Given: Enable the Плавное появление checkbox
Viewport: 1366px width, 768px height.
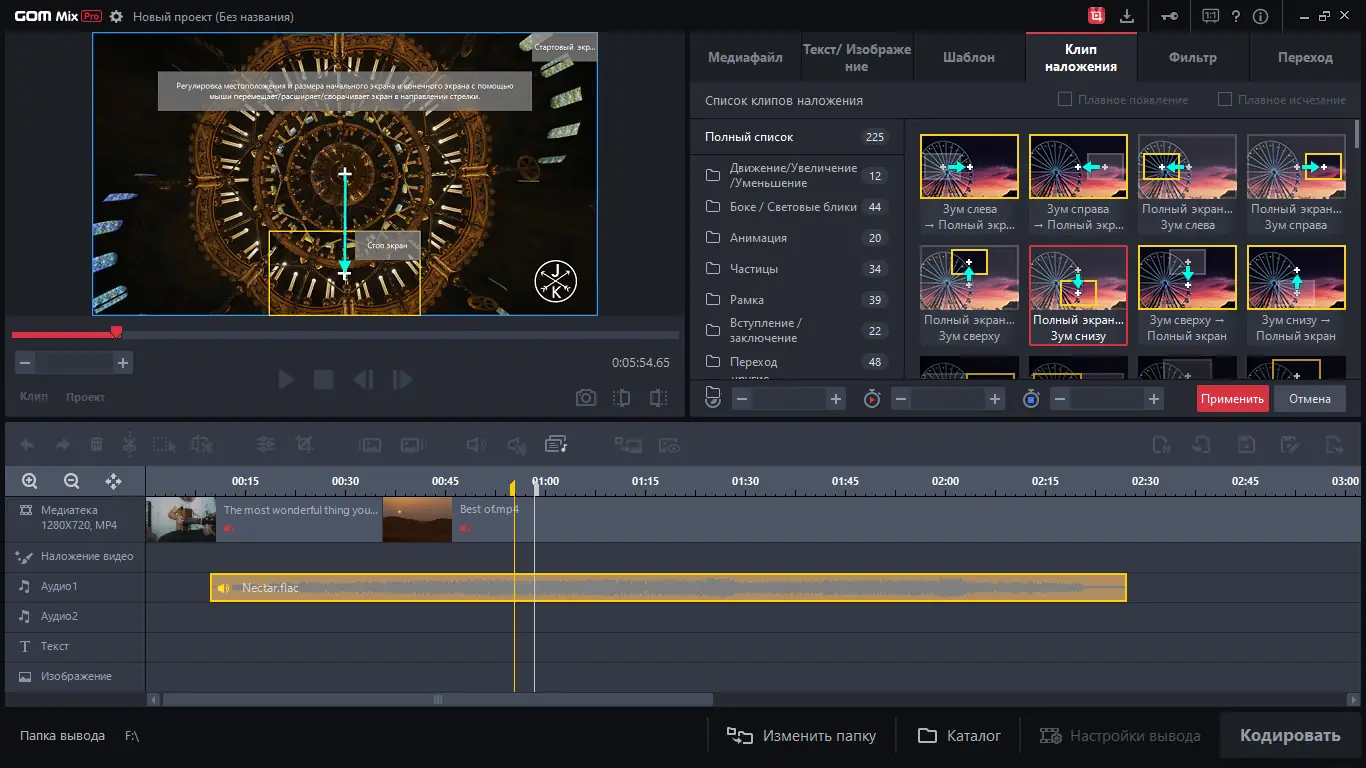Looking at the screenshot, I should [1065, 100].
